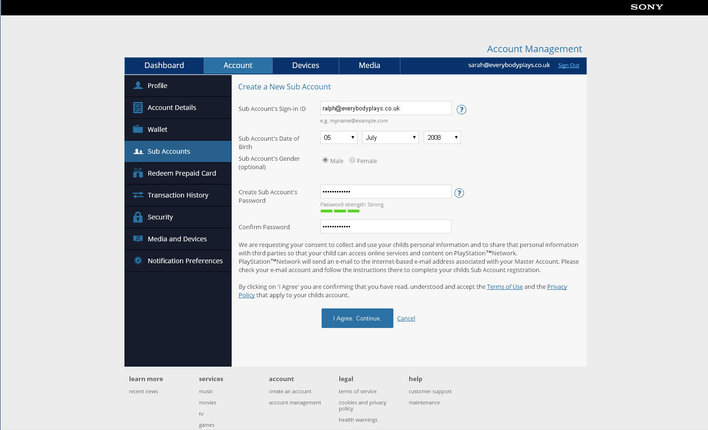Click the Confirm Password input field
The image size is (708, 430).
point(385,227)
